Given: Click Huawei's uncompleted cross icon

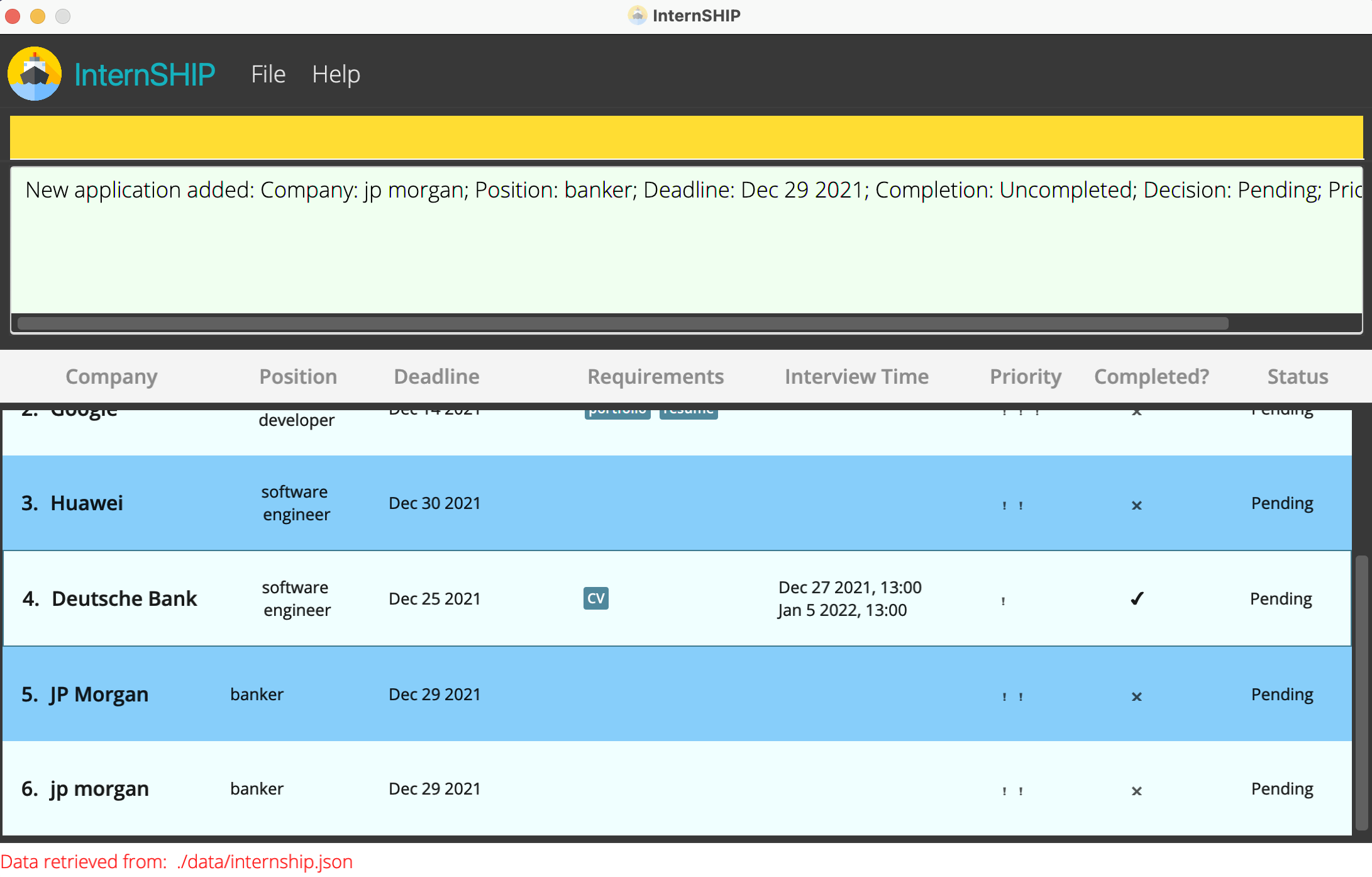Looking at the screenshot, I should [1136, 505].
